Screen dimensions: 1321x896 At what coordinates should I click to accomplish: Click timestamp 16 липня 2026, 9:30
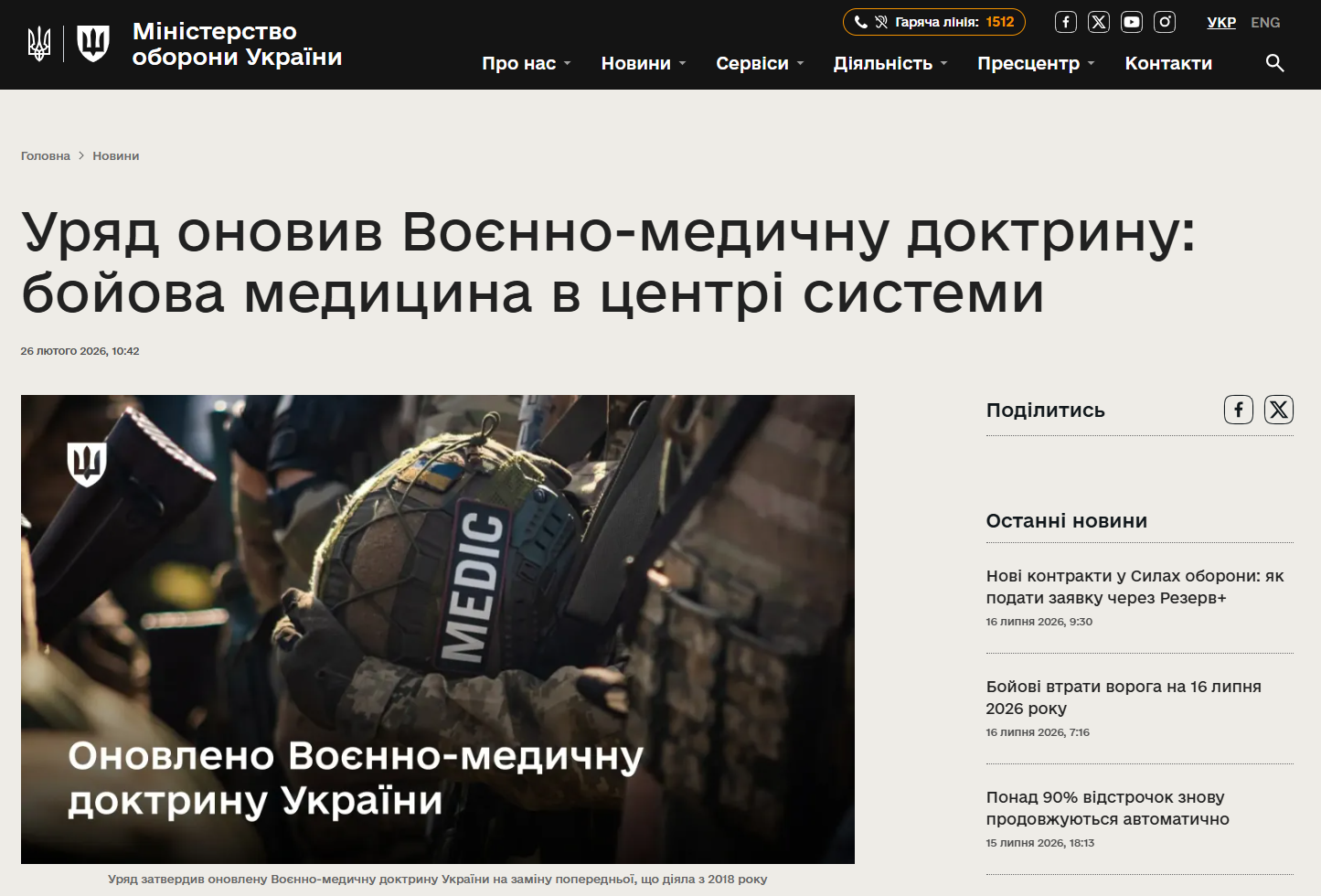[1039, 622]
